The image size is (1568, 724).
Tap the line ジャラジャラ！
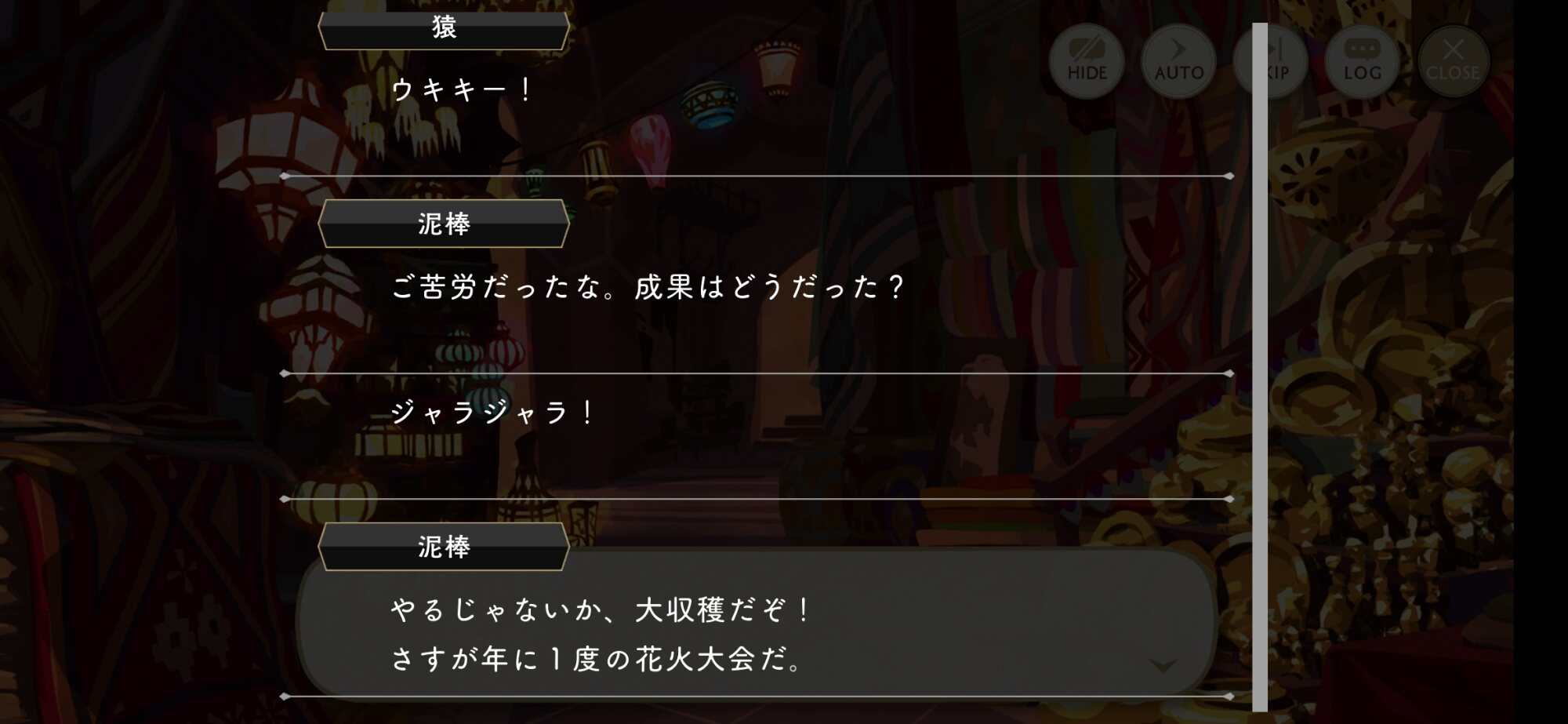tap(494, 412)
